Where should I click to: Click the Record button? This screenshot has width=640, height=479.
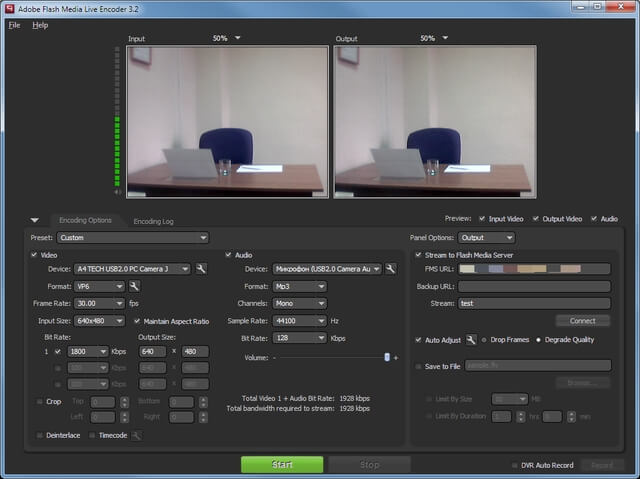pos(602,465)
